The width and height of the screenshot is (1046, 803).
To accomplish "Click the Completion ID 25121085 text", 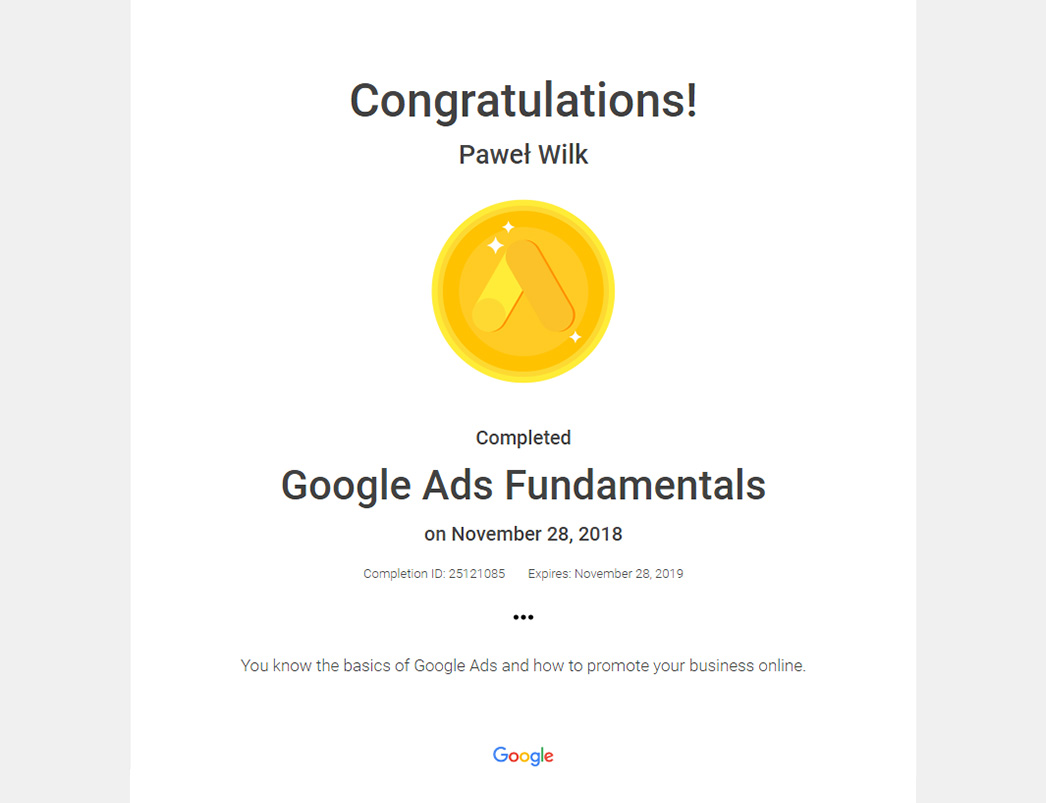I will [434, 574].
